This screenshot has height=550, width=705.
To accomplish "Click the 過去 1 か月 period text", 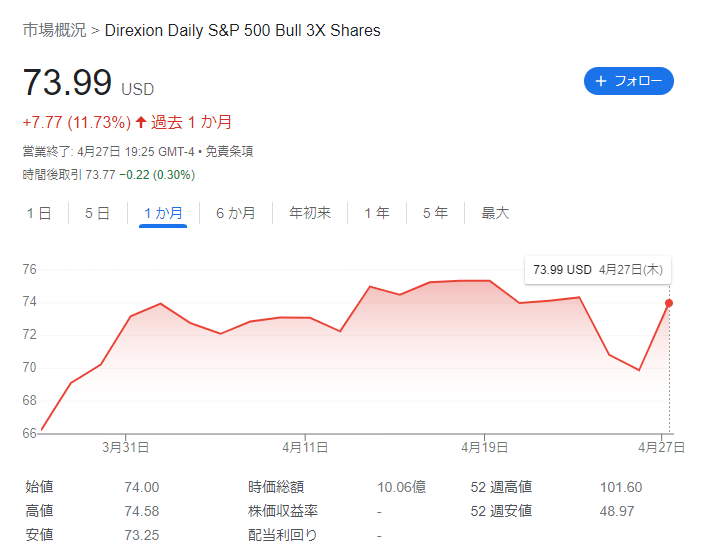I will click(191, 122).
